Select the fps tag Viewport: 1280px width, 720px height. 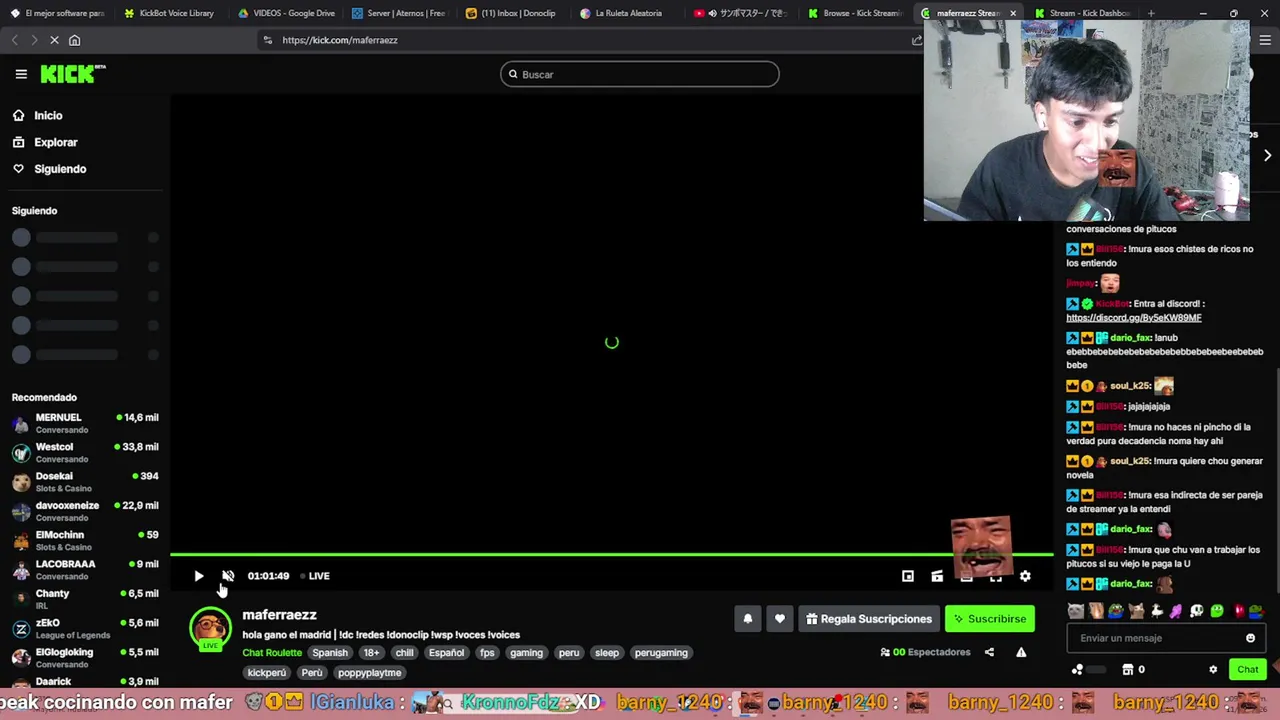(x=487, y=653)
